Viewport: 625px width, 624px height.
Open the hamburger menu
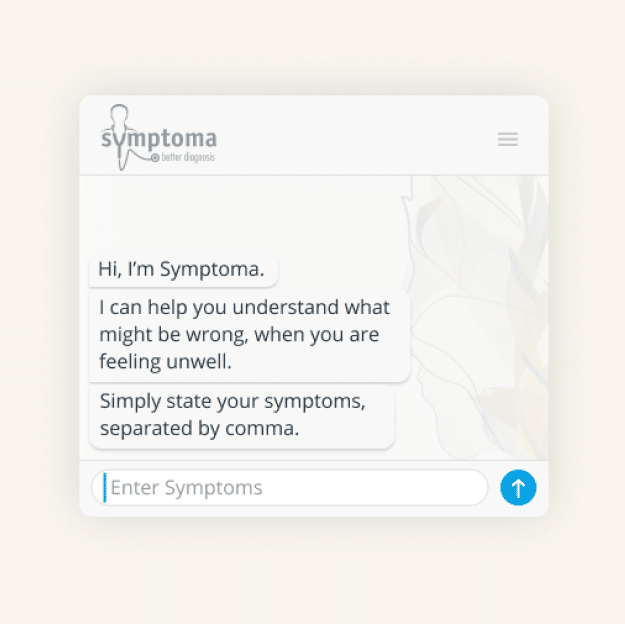(x=508, y=140)
